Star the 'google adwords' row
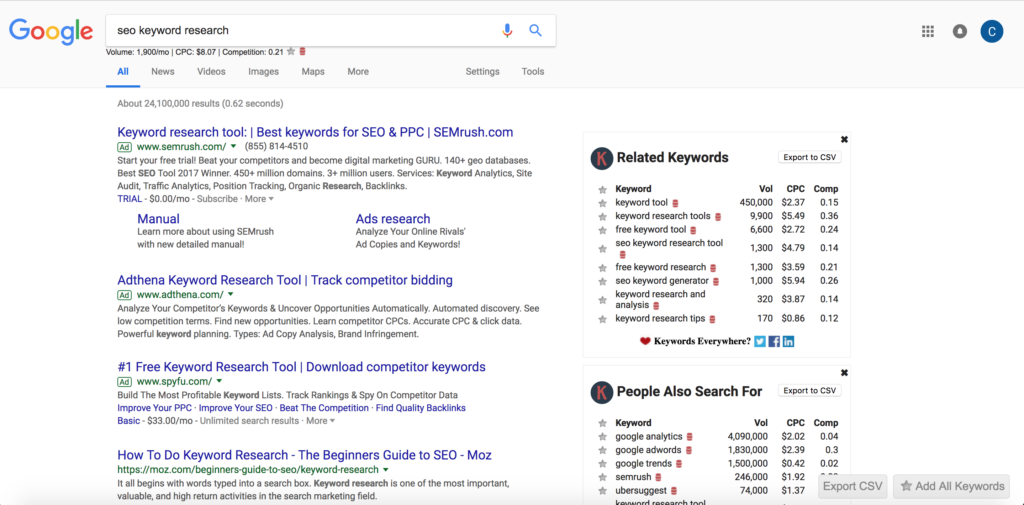The width and height of the screenshot is (1024, 505). [x=602, y=450]
